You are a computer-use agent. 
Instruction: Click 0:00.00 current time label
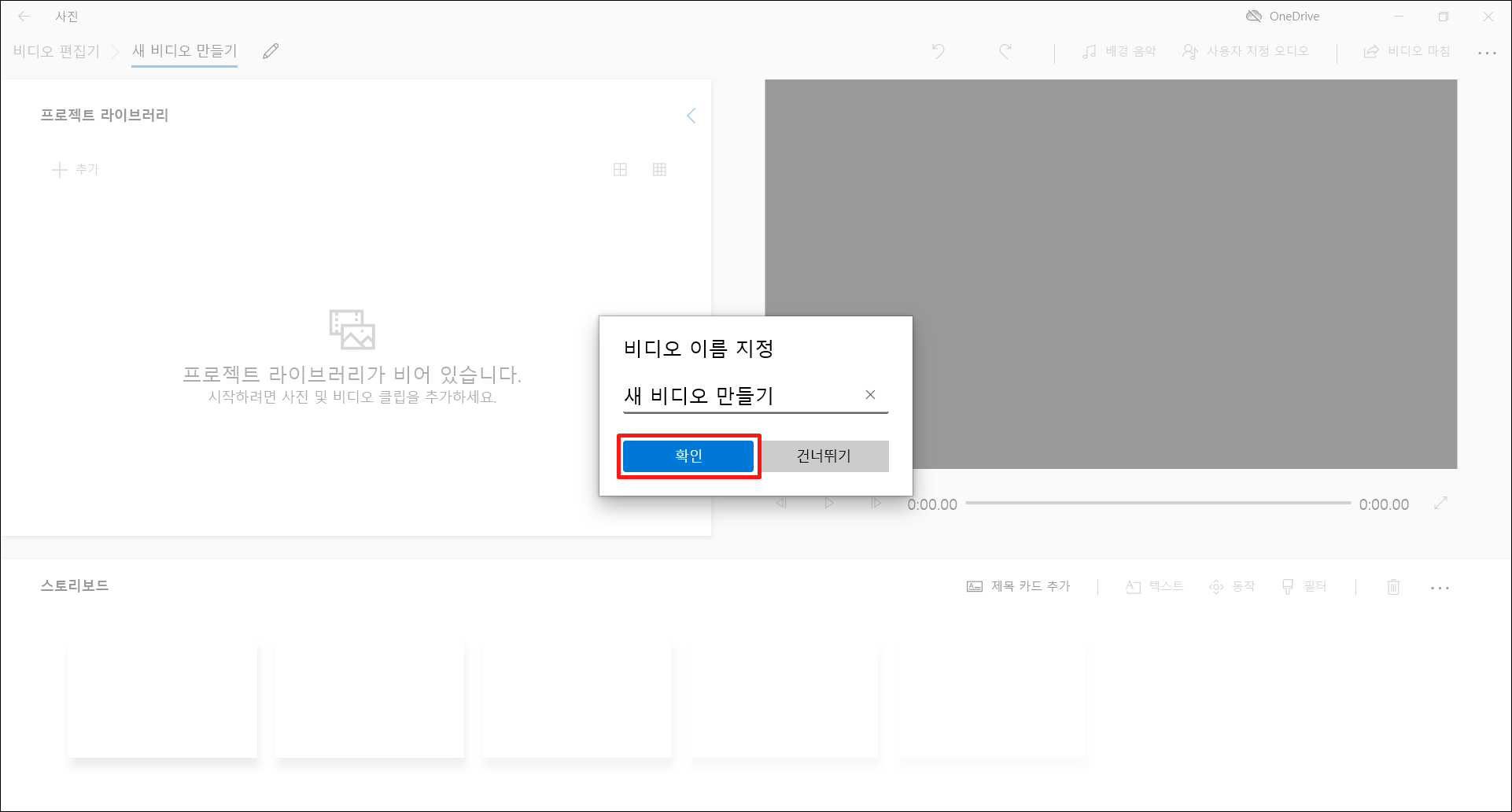click(932, 504)
